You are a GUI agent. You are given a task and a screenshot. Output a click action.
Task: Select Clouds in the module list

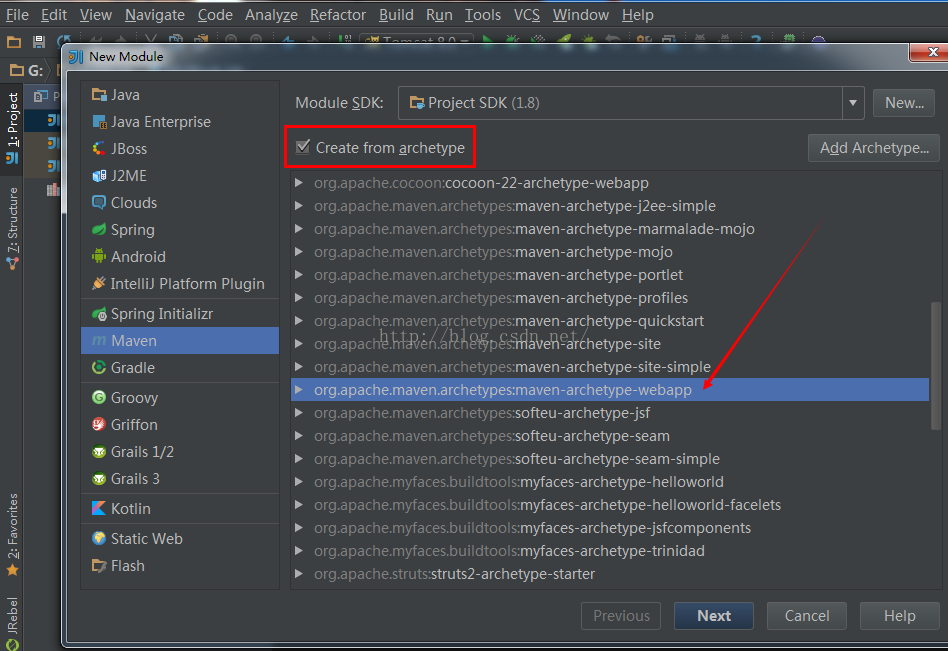180,202
